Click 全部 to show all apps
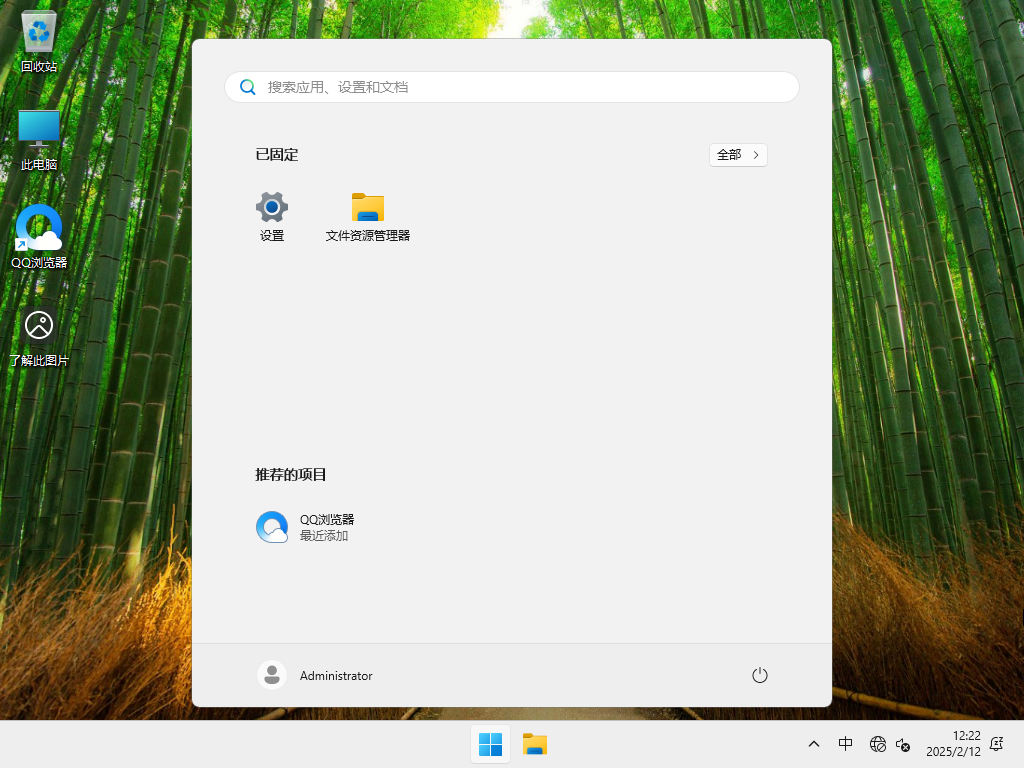This screenshot has height=768, width=1024. pos(732,155)
